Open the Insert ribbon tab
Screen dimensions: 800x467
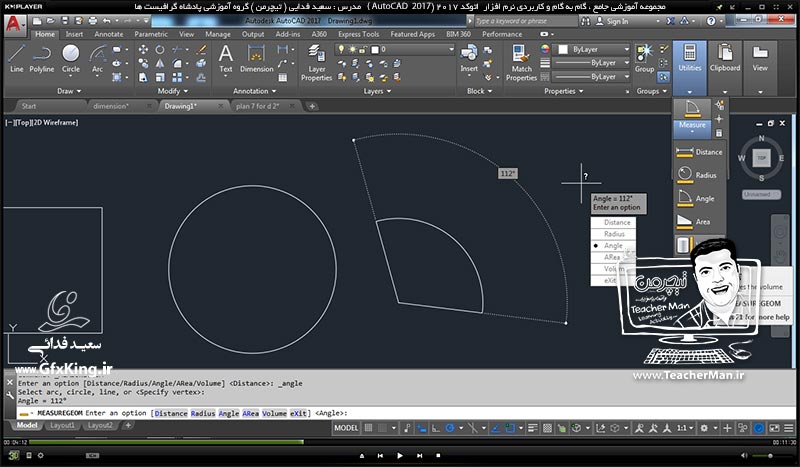click(74, 34)
